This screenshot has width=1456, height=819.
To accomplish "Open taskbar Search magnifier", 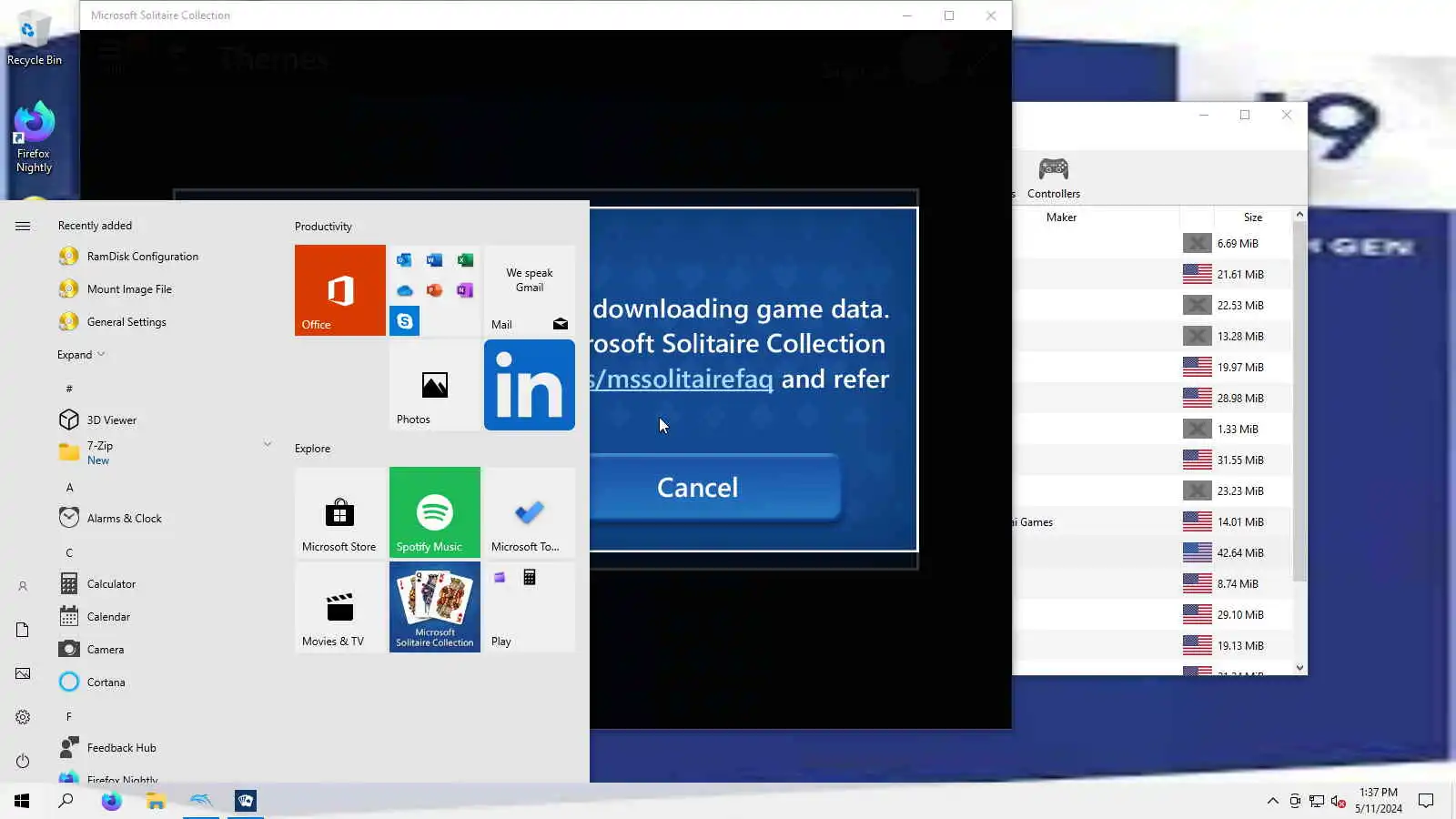I will (x=66, y=801).
